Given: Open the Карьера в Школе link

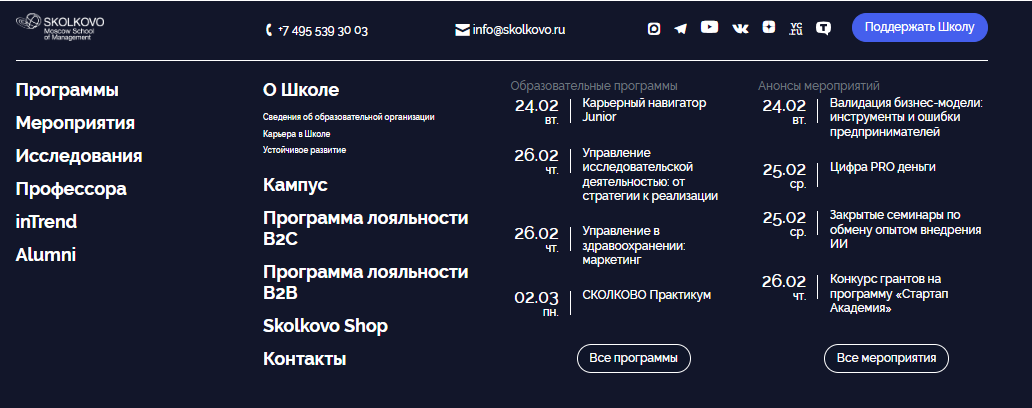Looking at the screenshot, I should (296, 134).
